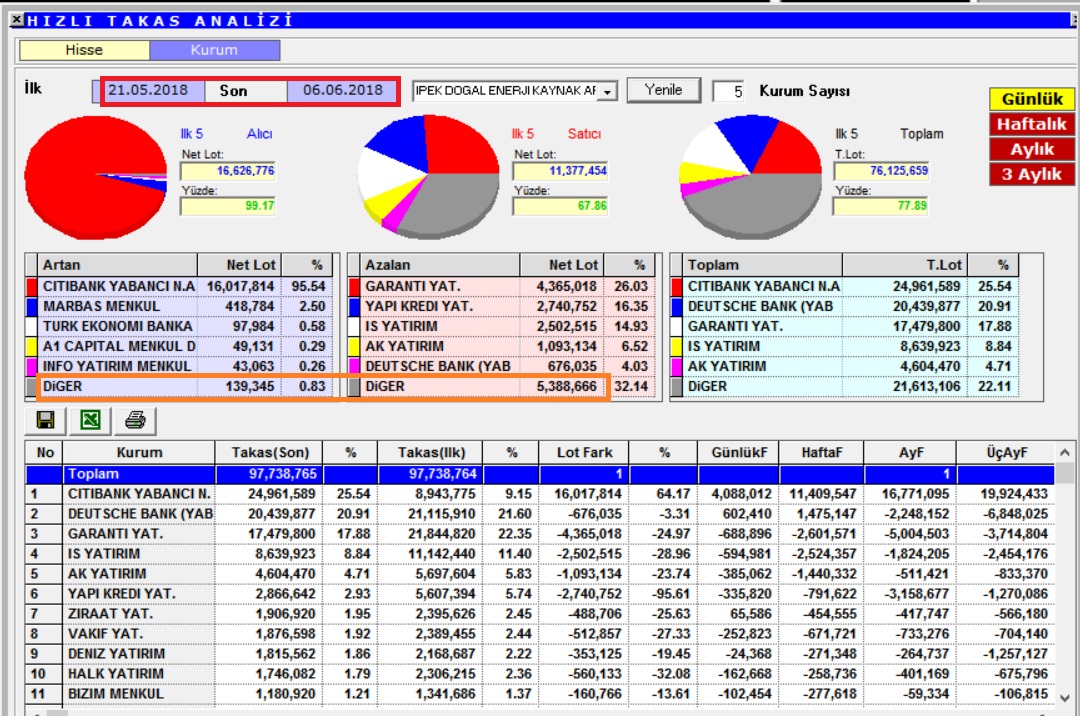Click Alıcı Yüzde value 99.17
1080x716 pixels.
[x=228, y=206]
